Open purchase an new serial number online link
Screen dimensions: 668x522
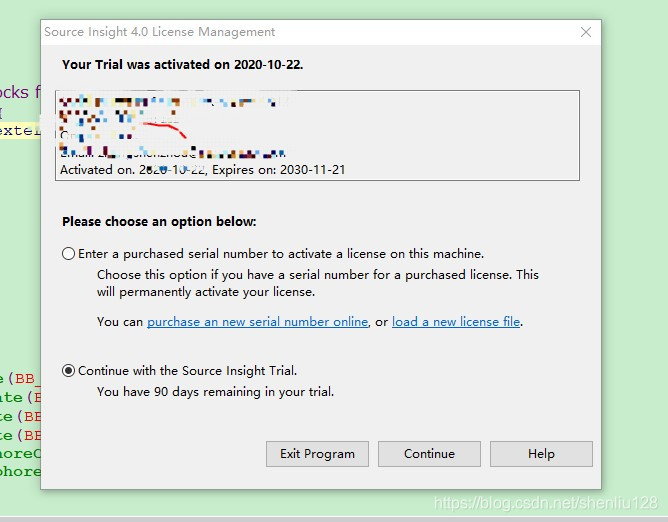(257, 322)
